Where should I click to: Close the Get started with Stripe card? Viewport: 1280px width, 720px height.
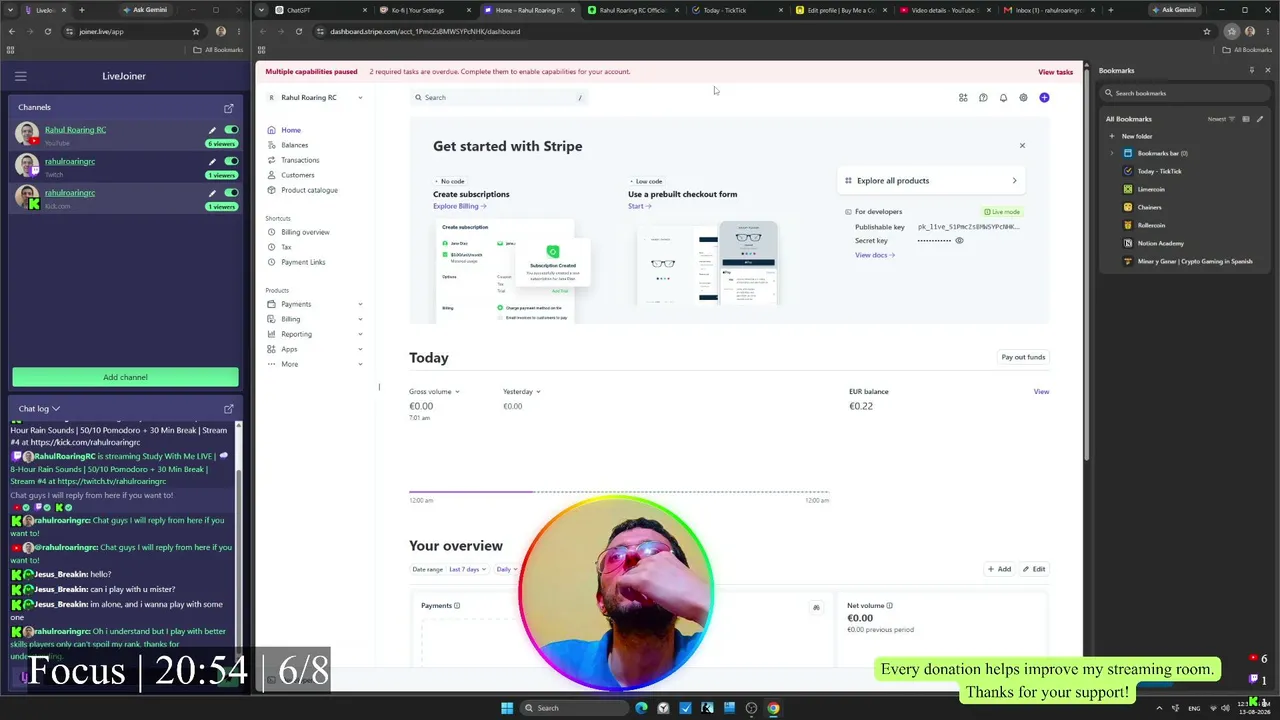pyautogui.click(x=1022, y=146)
